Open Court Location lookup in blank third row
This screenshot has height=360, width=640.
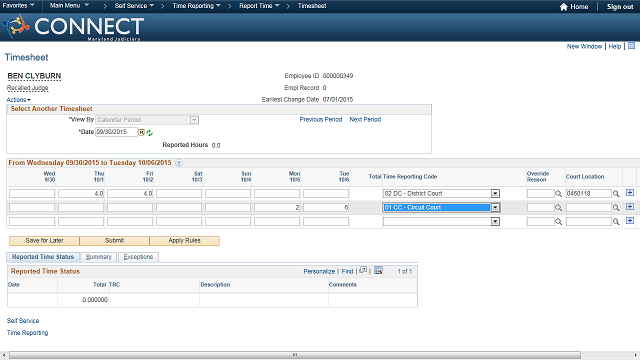(x=616, y=222)
